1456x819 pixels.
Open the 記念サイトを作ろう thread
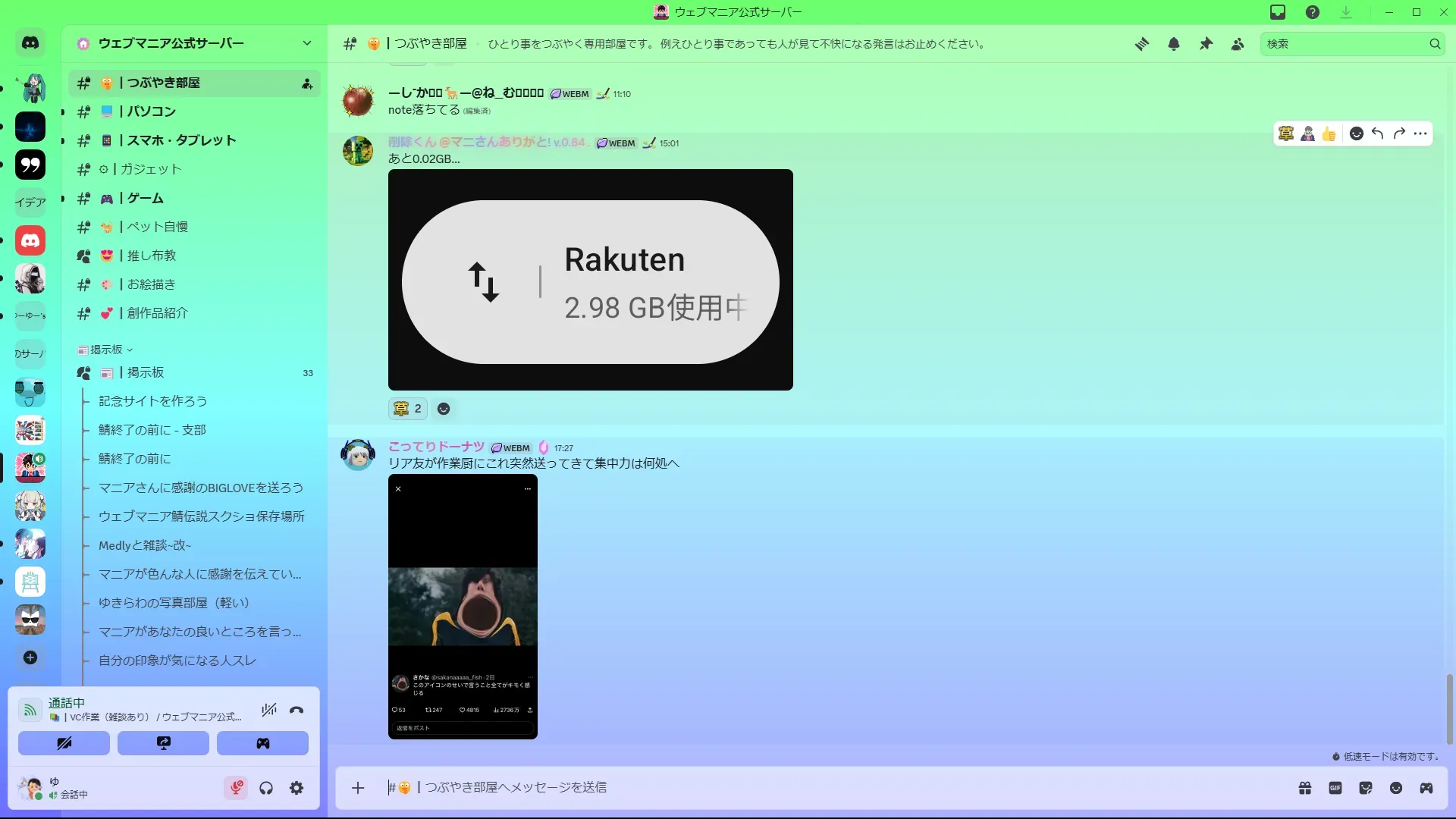[x=152, y=401]
